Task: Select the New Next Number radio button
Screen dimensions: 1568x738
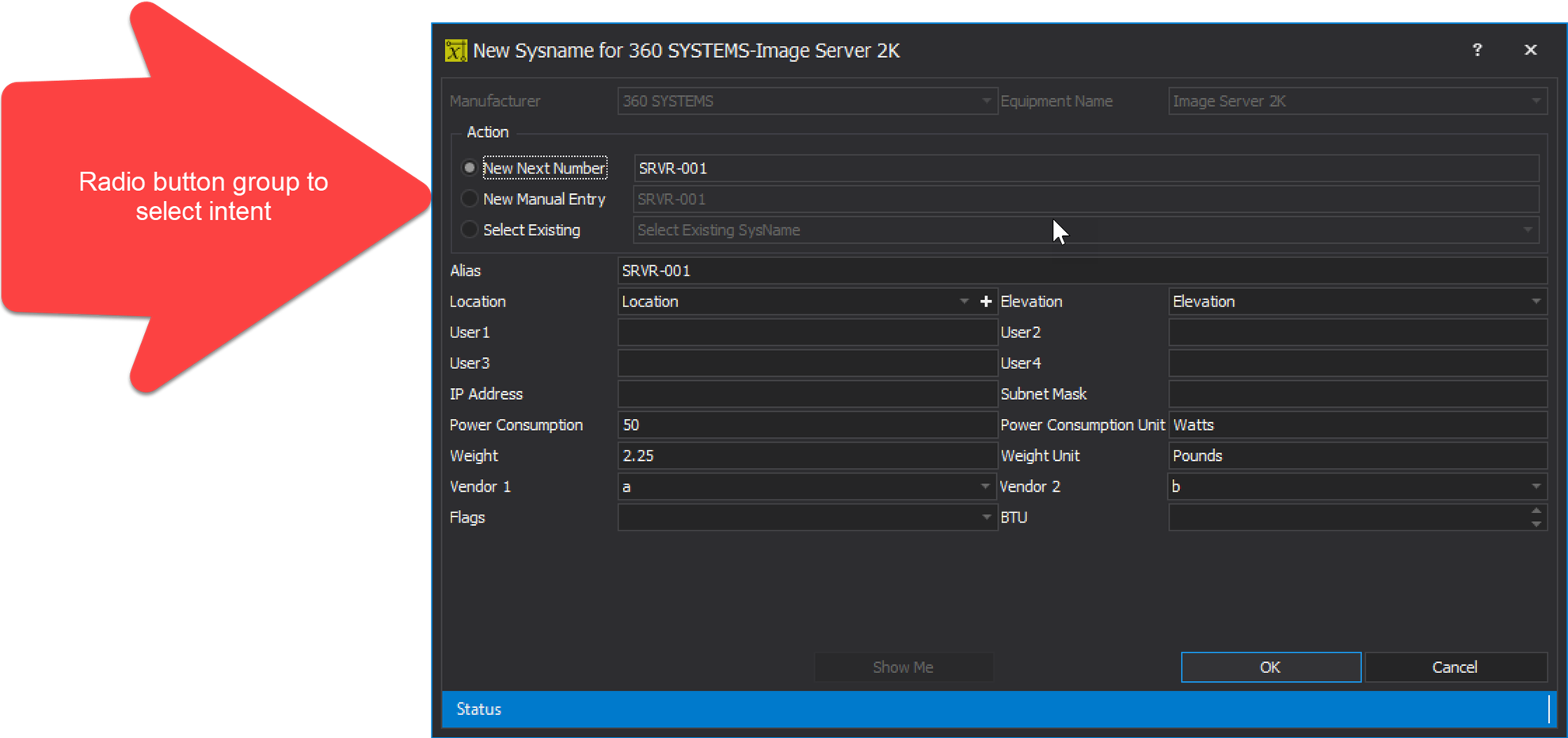Action: pyautogui.click(x=470, y=168)
